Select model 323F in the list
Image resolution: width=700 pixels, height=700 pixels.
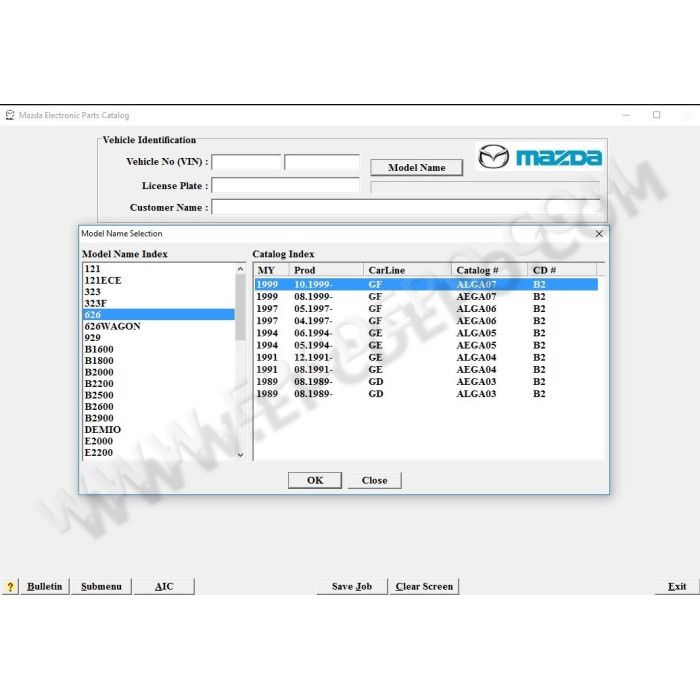[x=158, y=303]
